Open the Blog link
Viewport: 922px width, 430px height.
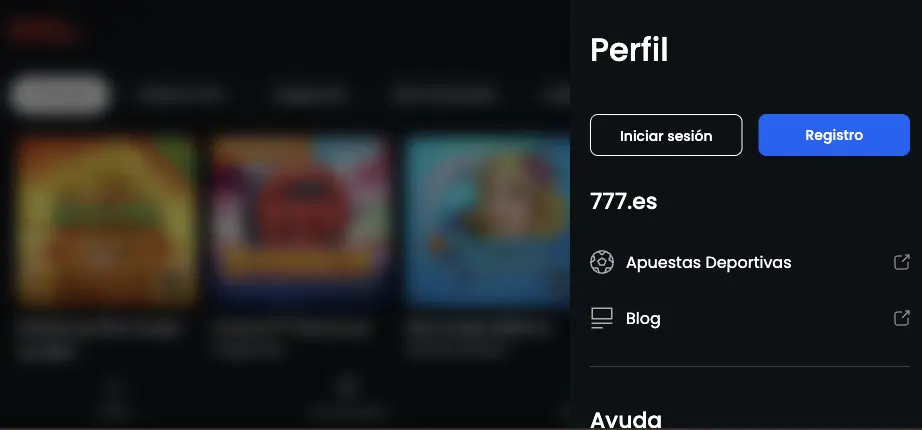(643, 319)
